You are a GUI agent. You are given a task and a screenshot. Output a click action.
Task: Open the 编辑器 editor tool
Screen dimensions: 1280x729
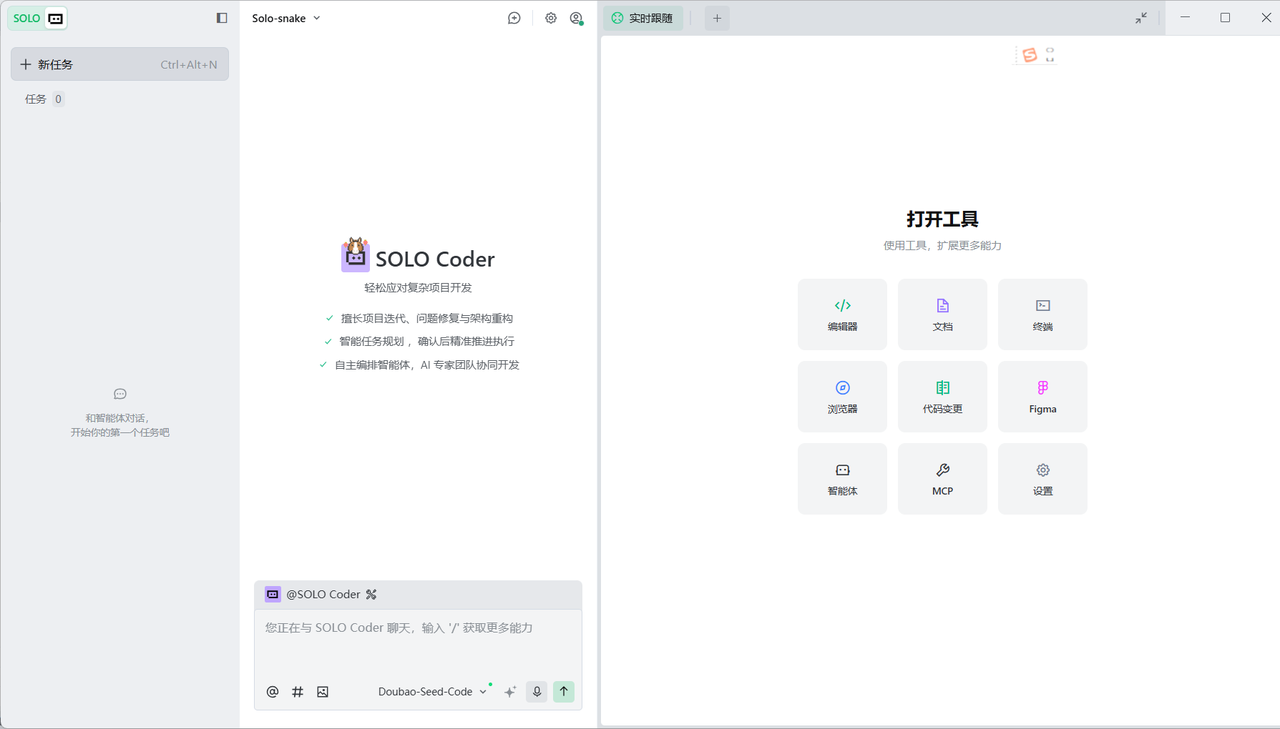[842, 314]
